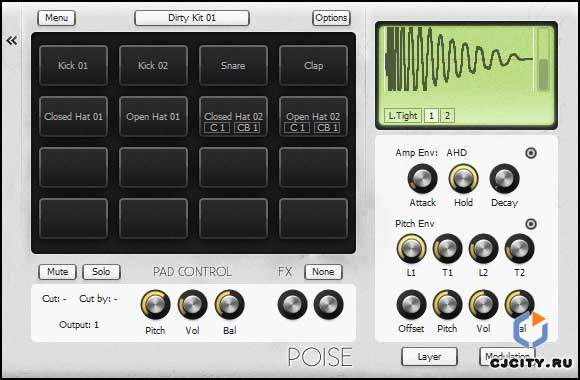This screenshot has height=380, width=580.
Task: Open the FX None effect selector
Action: [x=323, y=272]
